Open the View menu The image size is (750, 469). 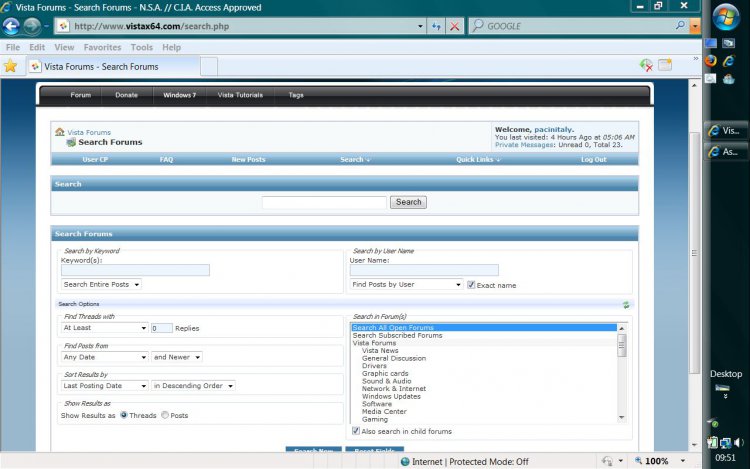pos(64,47)
